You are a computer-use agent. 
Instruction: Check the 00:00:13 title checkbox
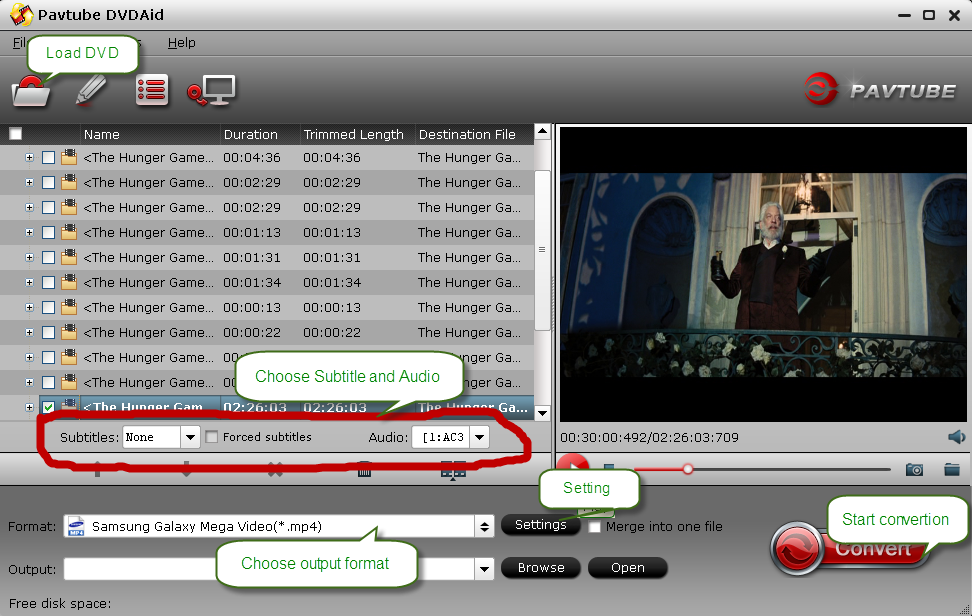point(48,307)
